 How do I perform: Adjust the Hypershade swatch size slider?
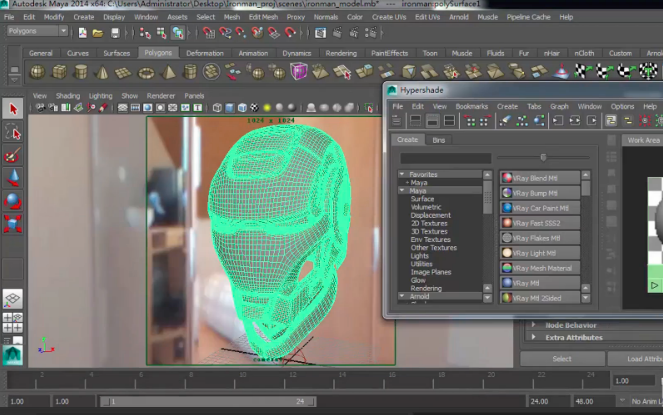point(543,157)
